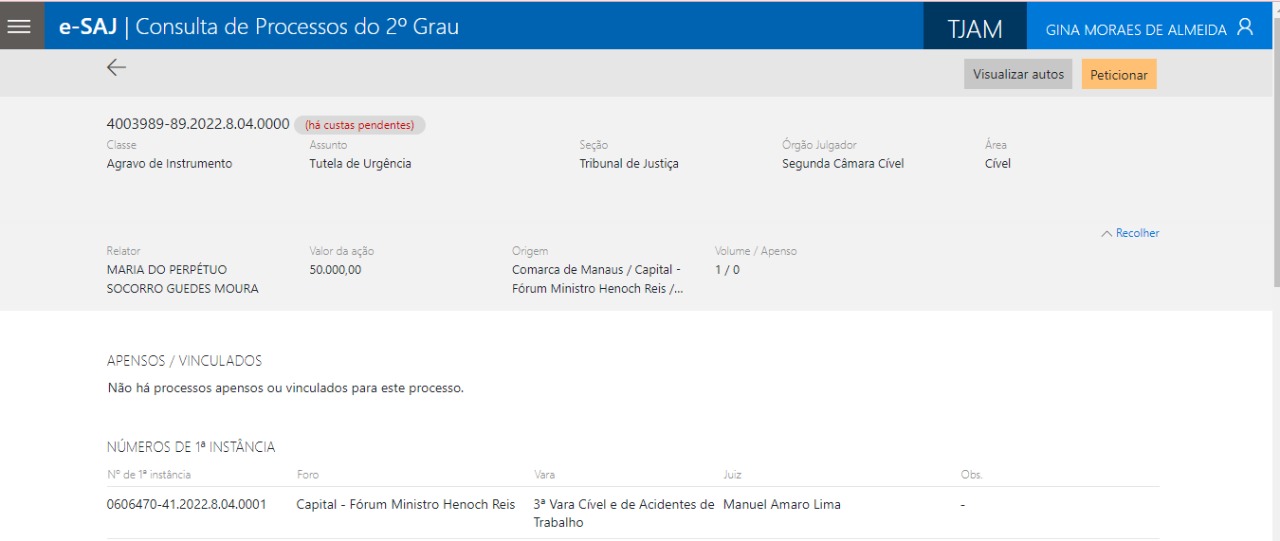Click the Peticionar button
The width and height of the screenshot is (1280, 541).
1118,75
